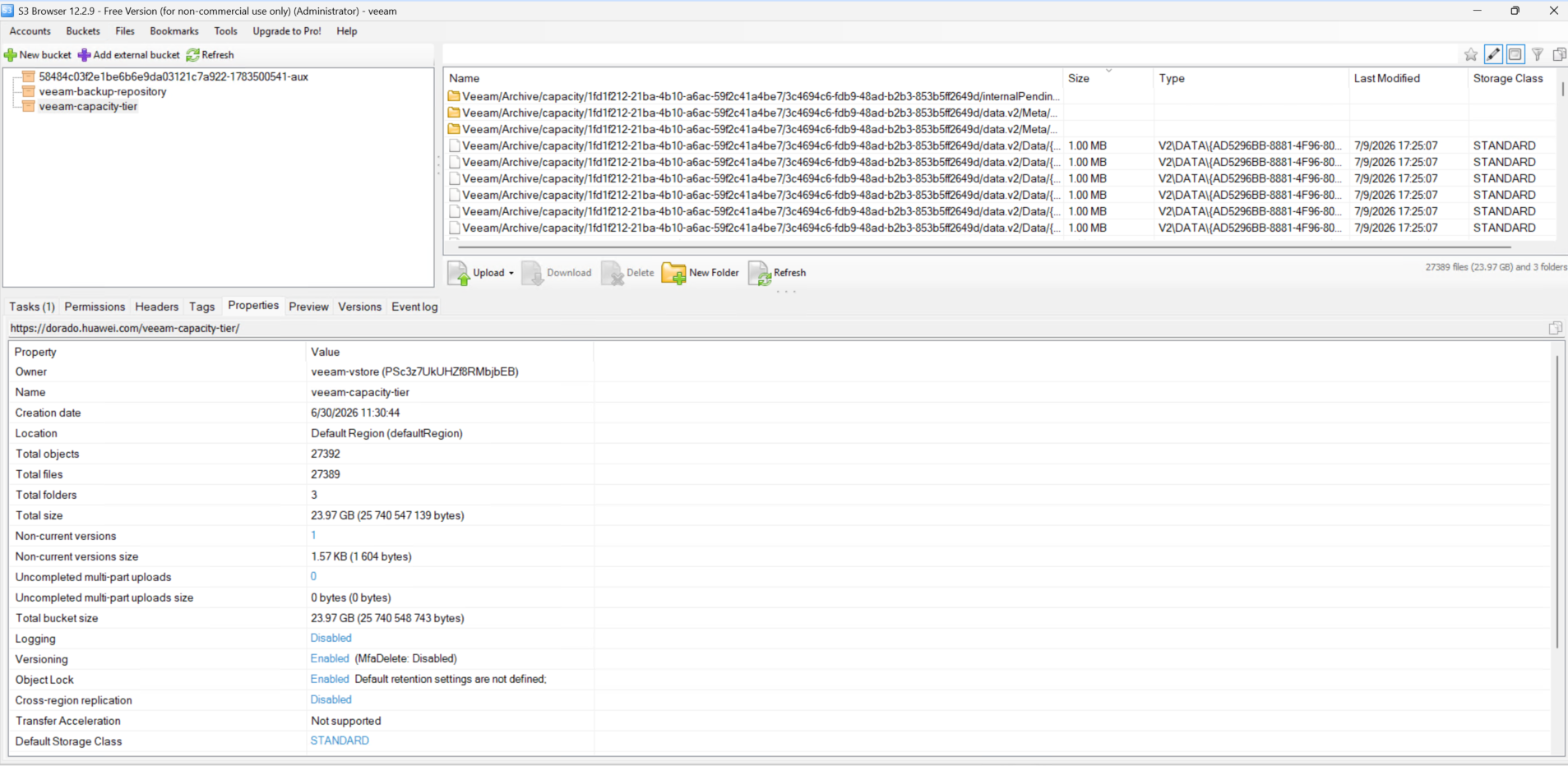Viewport: 1568px width, 766px height.
Task: Click the Total size value ending 547 139 bytes
Action: [x=387, y=515]
